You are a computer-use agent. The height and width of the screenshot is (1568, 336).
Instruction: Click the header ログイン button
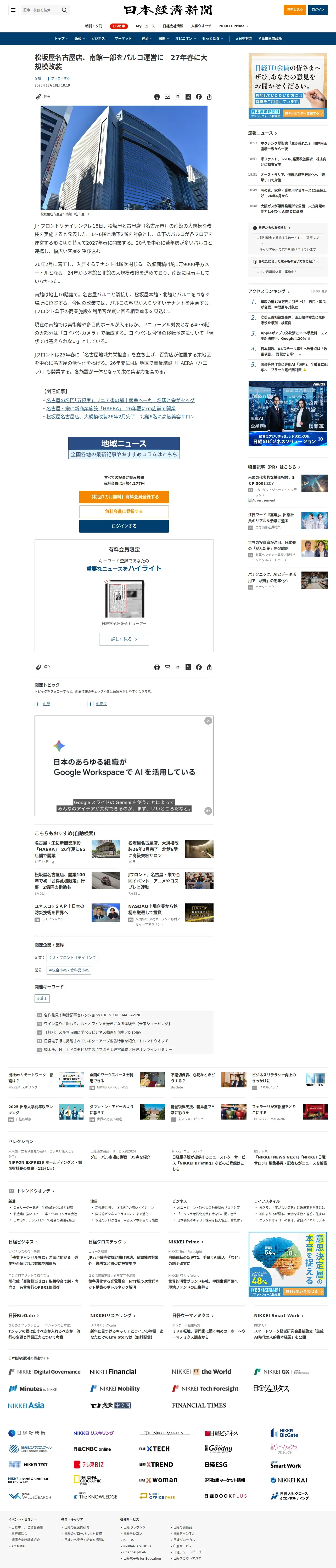(318, 10)
